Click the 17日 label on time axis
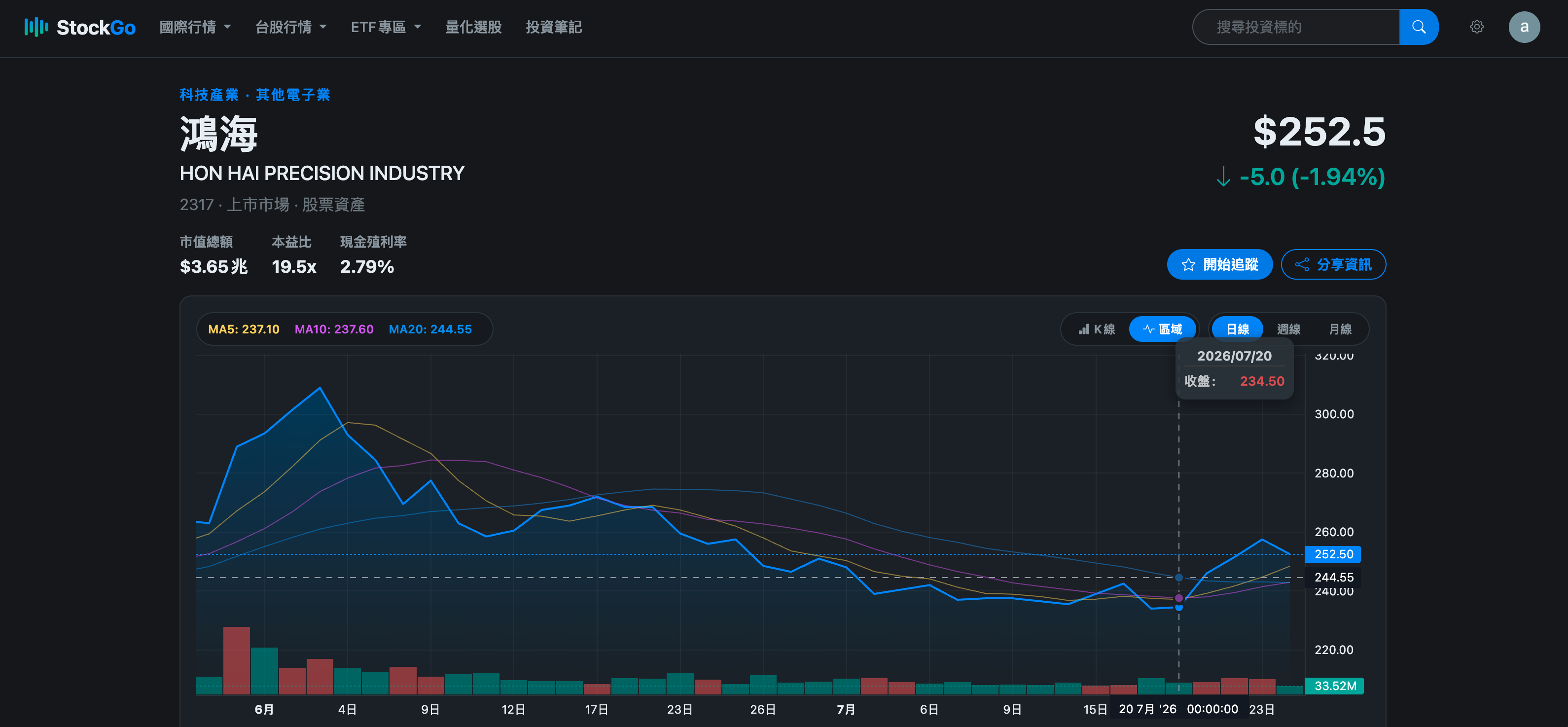Image resolution: width=1568 pixels, height=727 pixels. click(597, 710)
